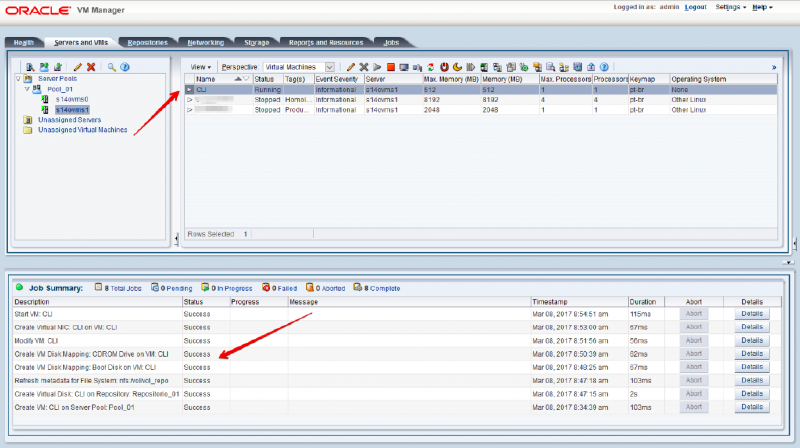Switch to the Repositories tab
Image resolution: width=800 pixels, height=448 pixels.
point(146,43)
